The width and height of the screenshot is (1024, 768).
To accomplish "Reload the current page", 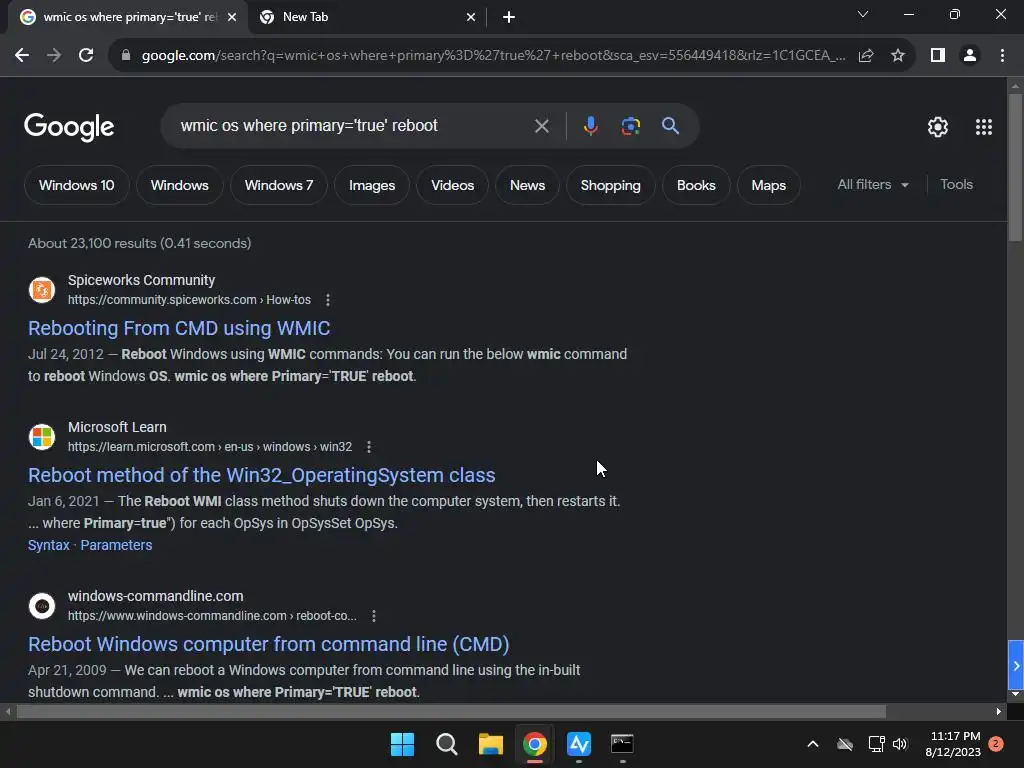I will [86, 56].
